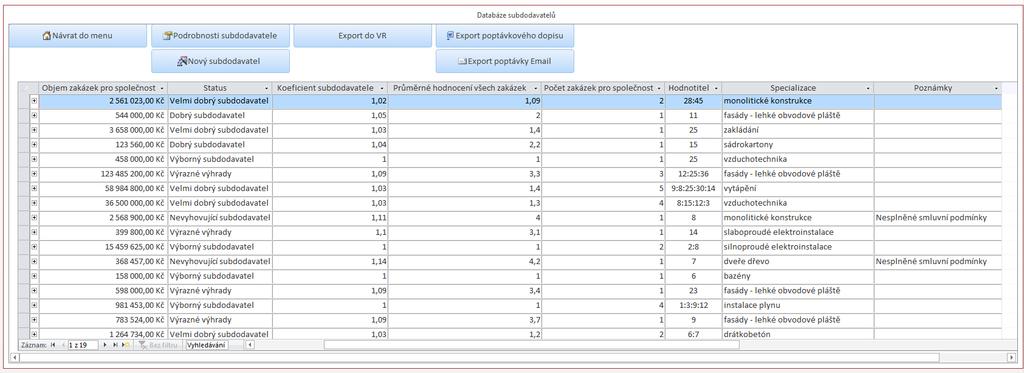Select the Nevyhovující subdodavatel cell for dveře dřevo
This screenshot has height=373, width=1024.
tap(220, 261)
